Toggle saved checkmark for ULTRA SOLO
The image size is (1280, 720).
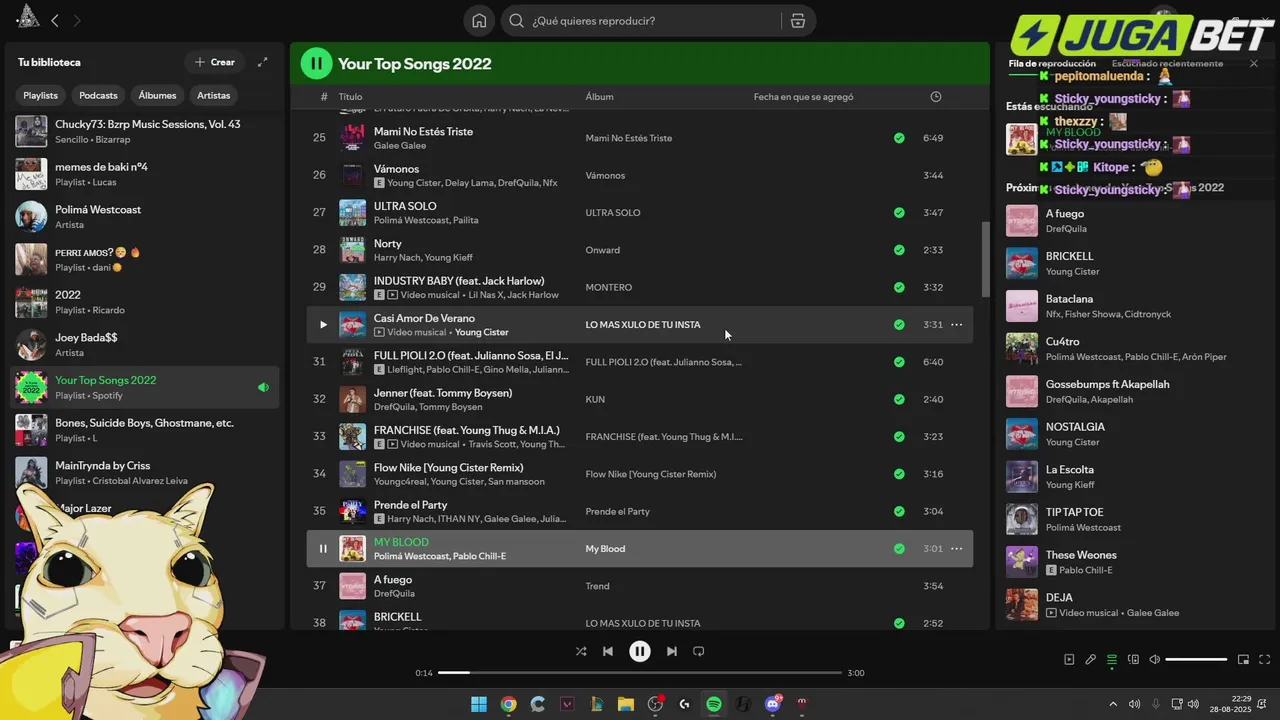pyautogui.click(x=899, y=212)
